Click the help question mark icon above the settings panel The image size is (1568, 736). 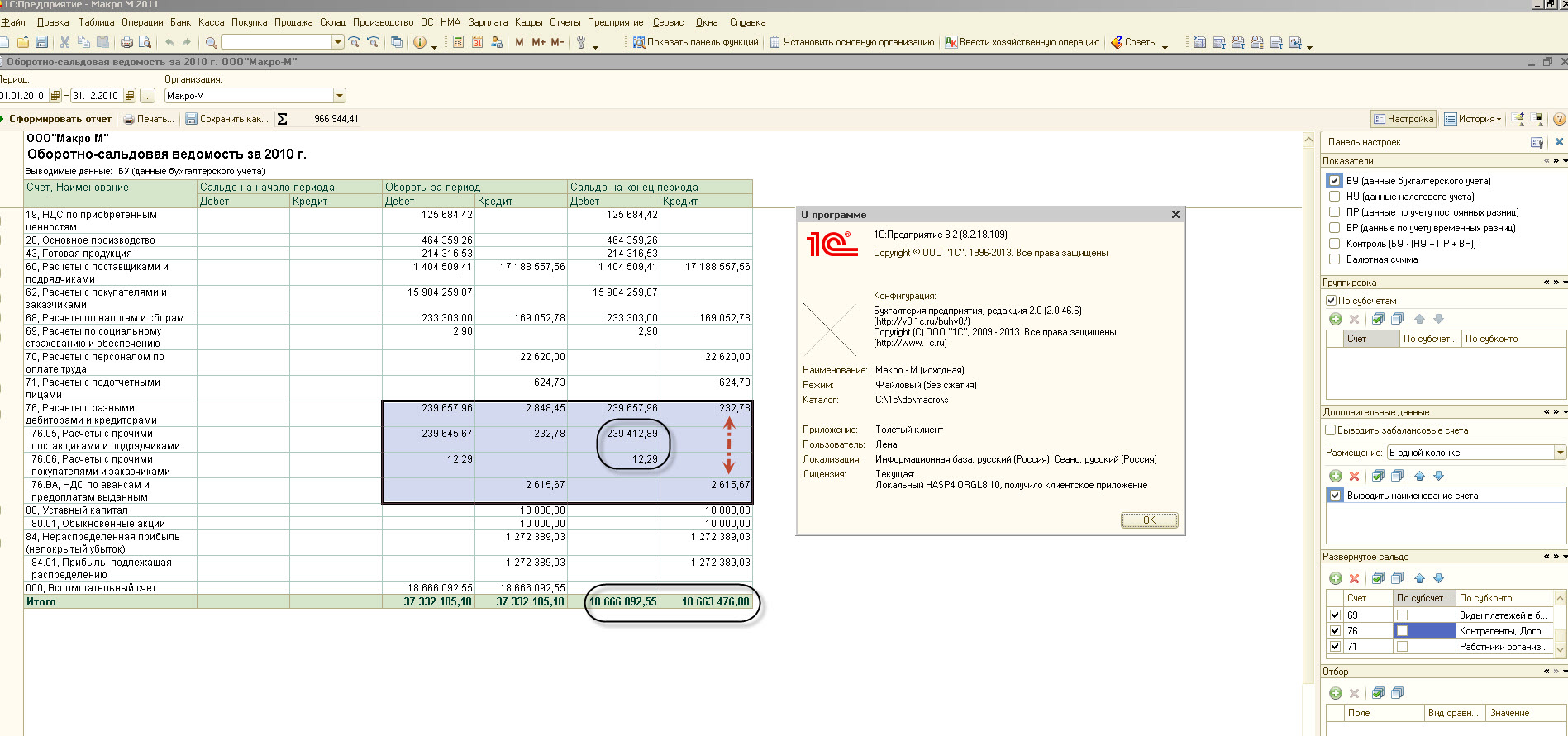point(1559,119)
